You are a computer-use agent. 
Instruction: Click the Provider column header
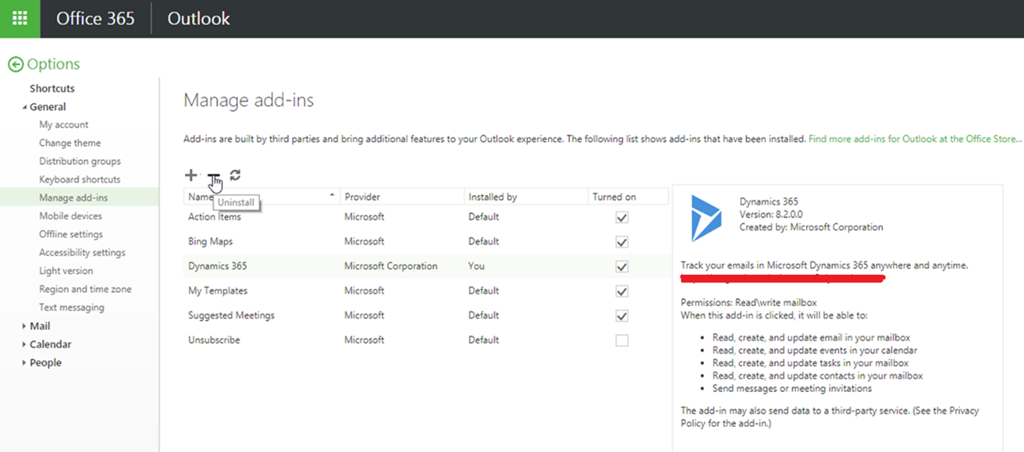[x=402, y=197]
